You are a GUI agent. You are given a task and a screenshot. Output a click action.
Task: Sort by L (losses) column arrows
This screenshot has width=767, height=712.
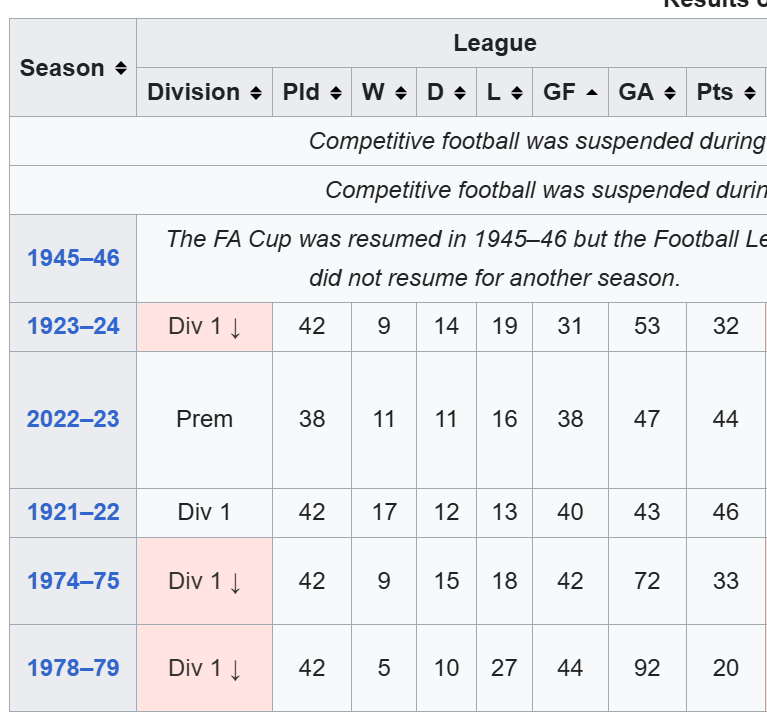tap(516, 93)
